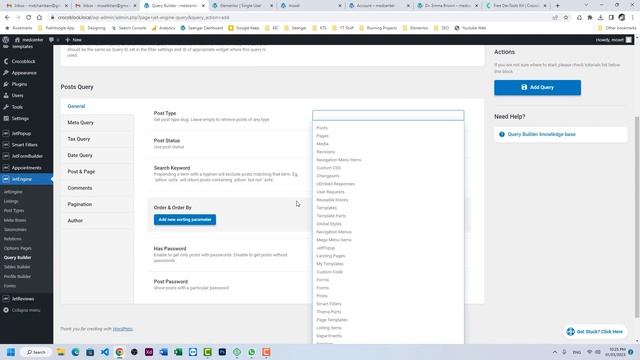Image resolution: width=640 pixels, height=360 pixels.
Task: Open Settings in the admin sidebar
Action: pos(20,118)
